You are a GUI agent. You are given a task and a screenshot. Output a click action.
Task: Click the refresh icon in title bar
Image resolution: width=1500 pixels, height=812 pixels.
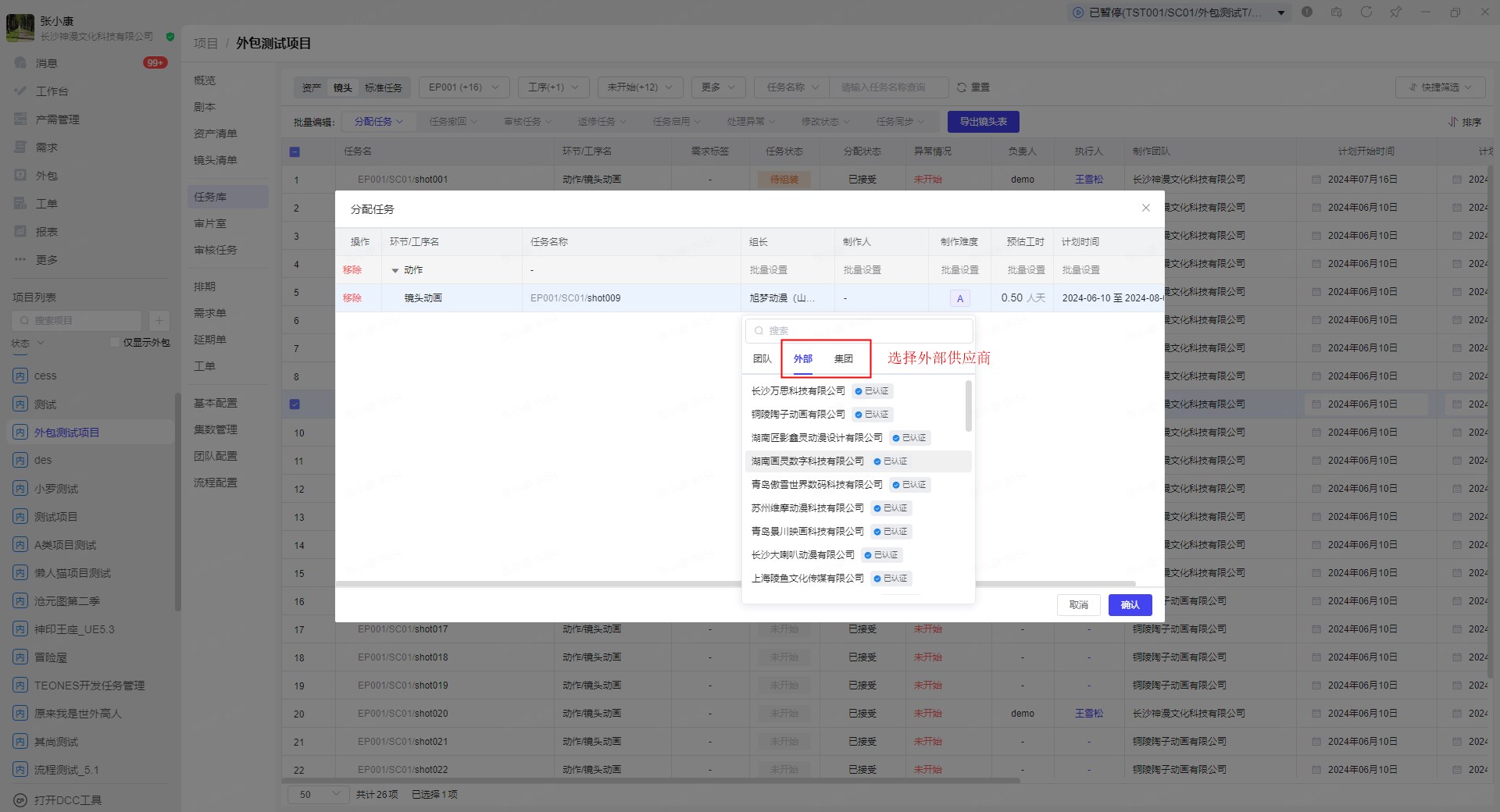1366,12
